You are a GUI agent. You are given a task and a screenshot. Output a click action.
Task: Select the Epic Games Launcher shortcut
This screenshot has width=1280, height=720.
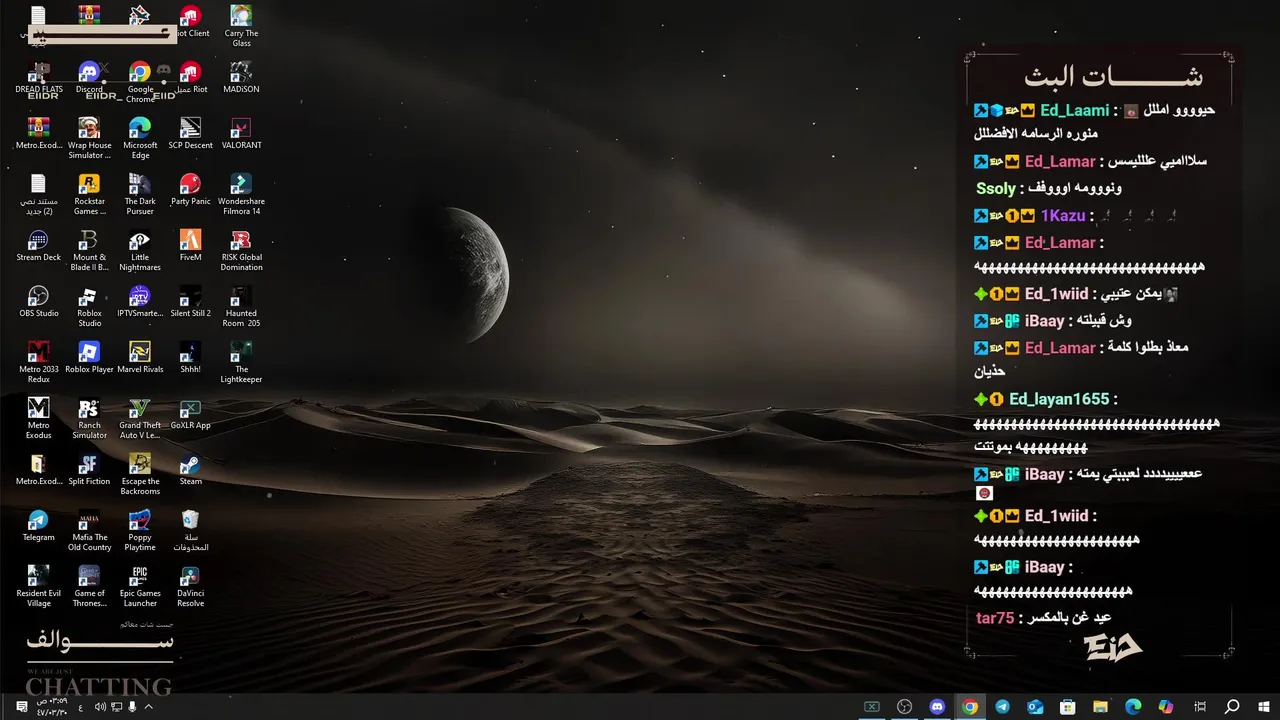[140, 587]
